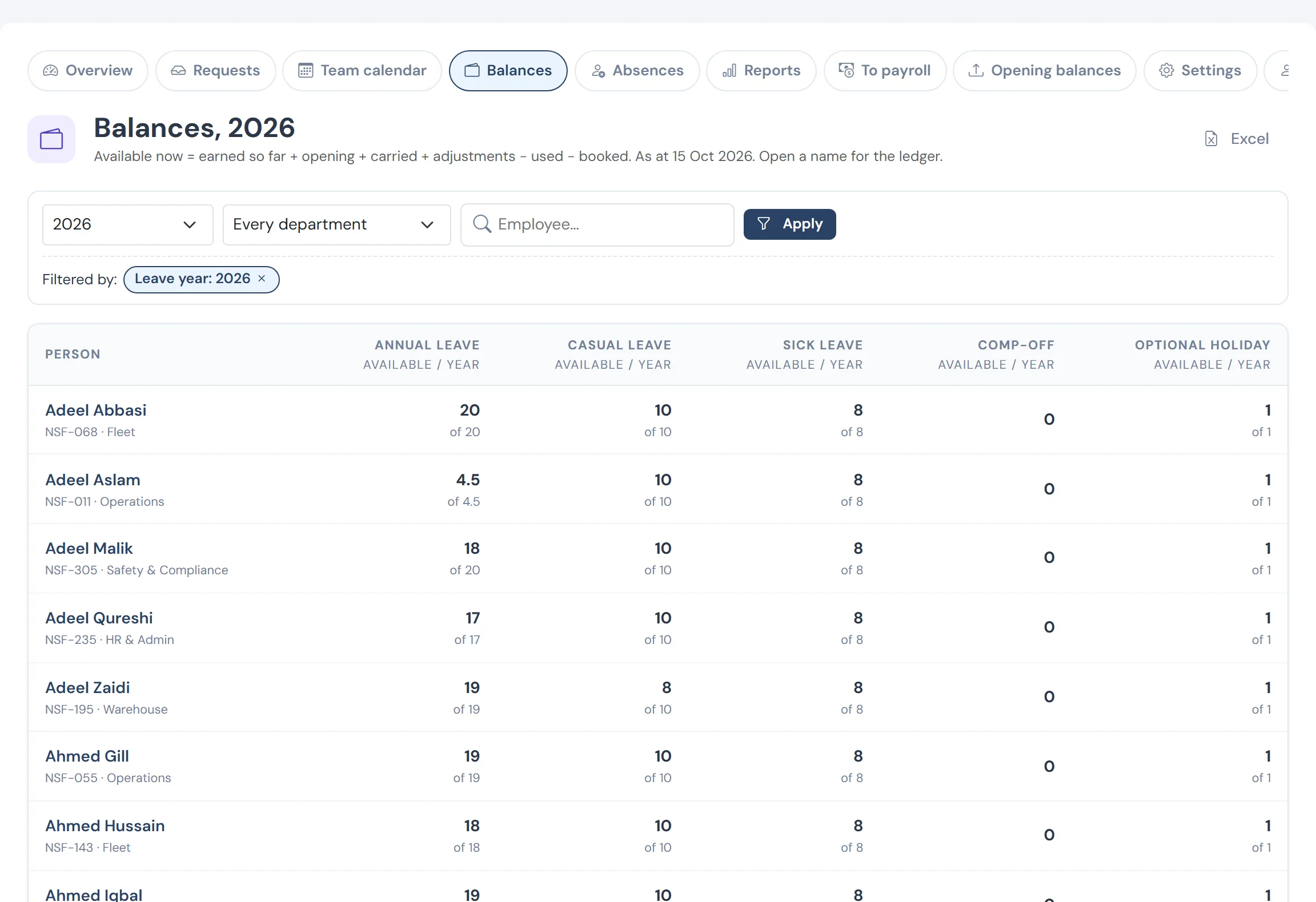Open Ahmed Iqbal's ledger
Image resolution: width=1316 pixels, height=902 pixels.
click(94, 894)
